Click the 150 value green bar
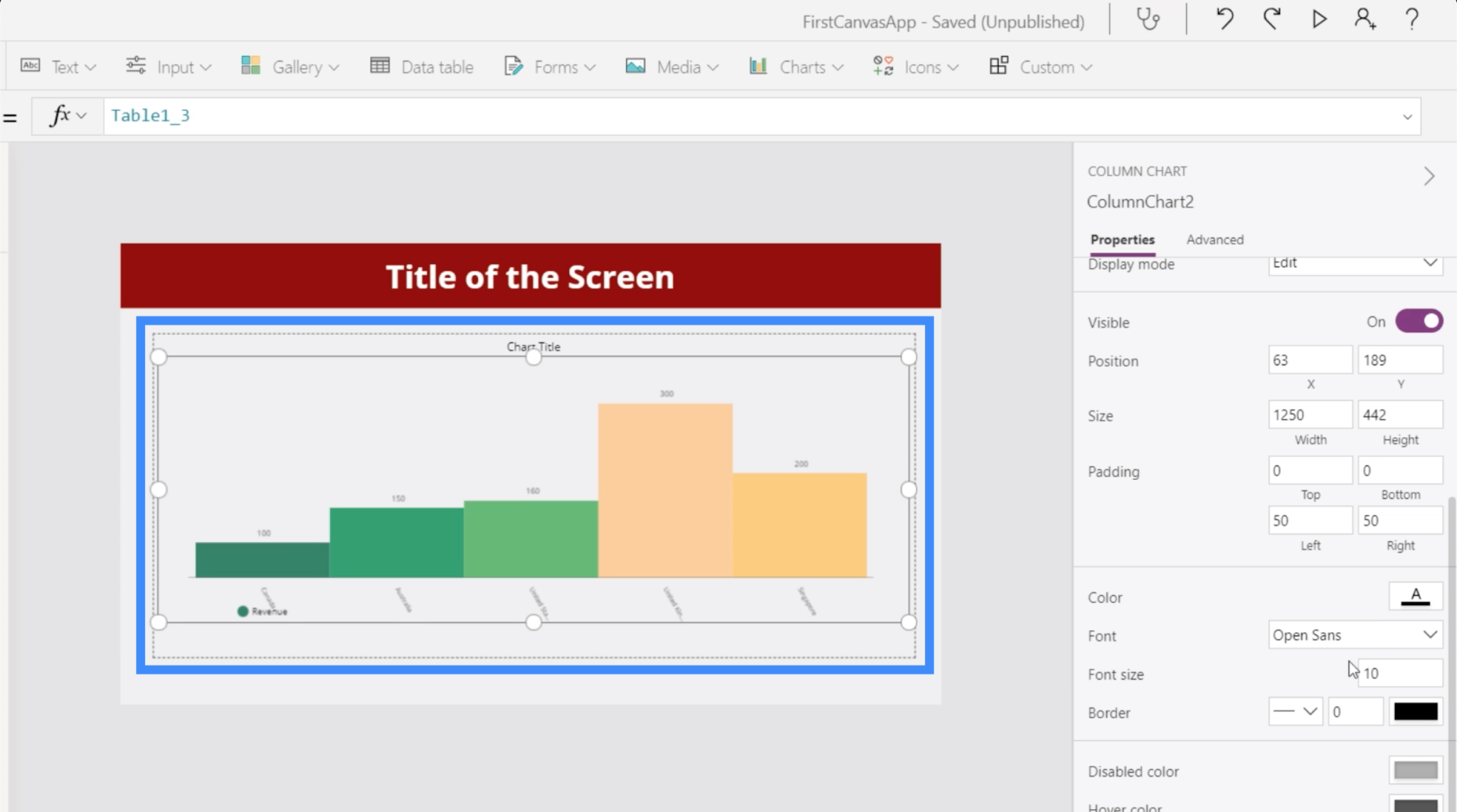This screenshot has height=812, width=1457. [397, 543]
